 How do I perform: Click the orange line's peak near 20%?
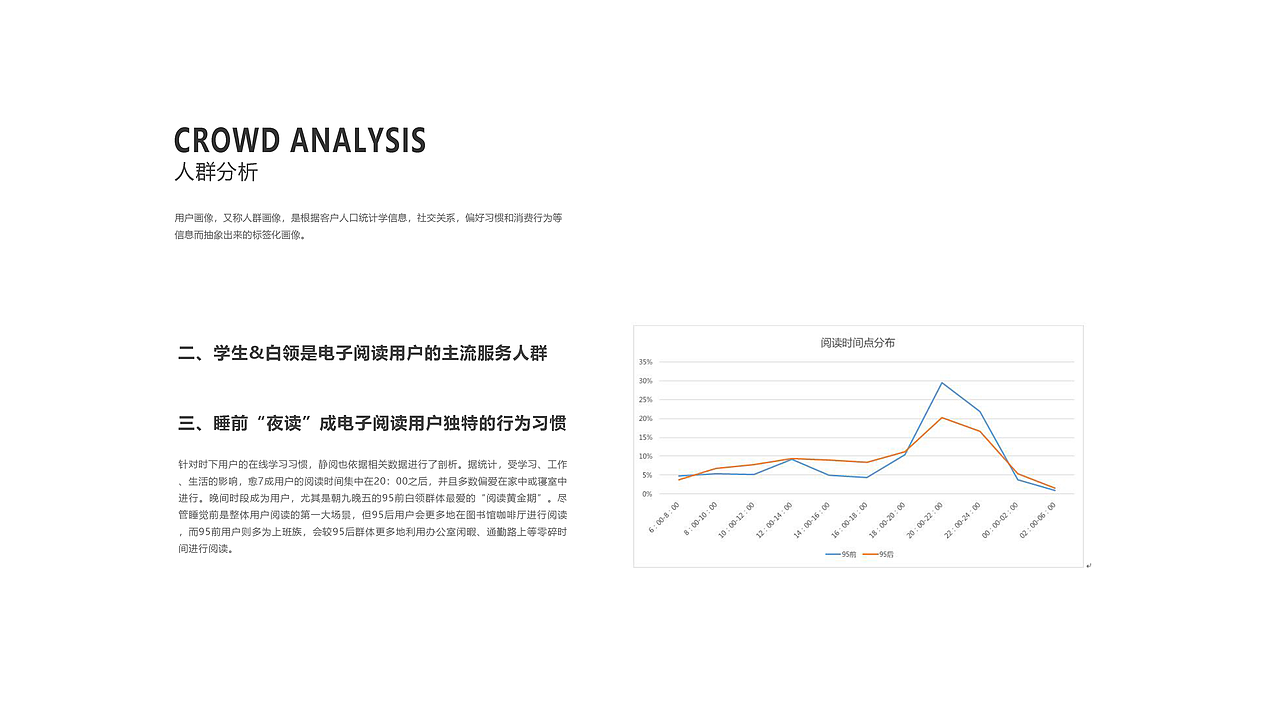coord(942,418)
